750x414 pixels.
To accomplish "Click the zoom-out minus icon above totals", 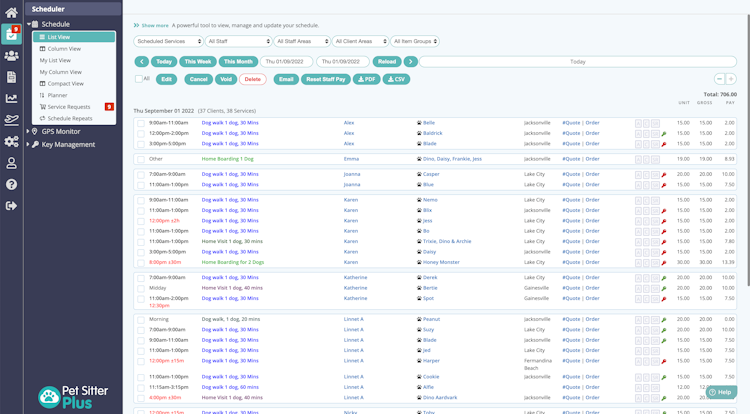I will [x=719, y=79].
